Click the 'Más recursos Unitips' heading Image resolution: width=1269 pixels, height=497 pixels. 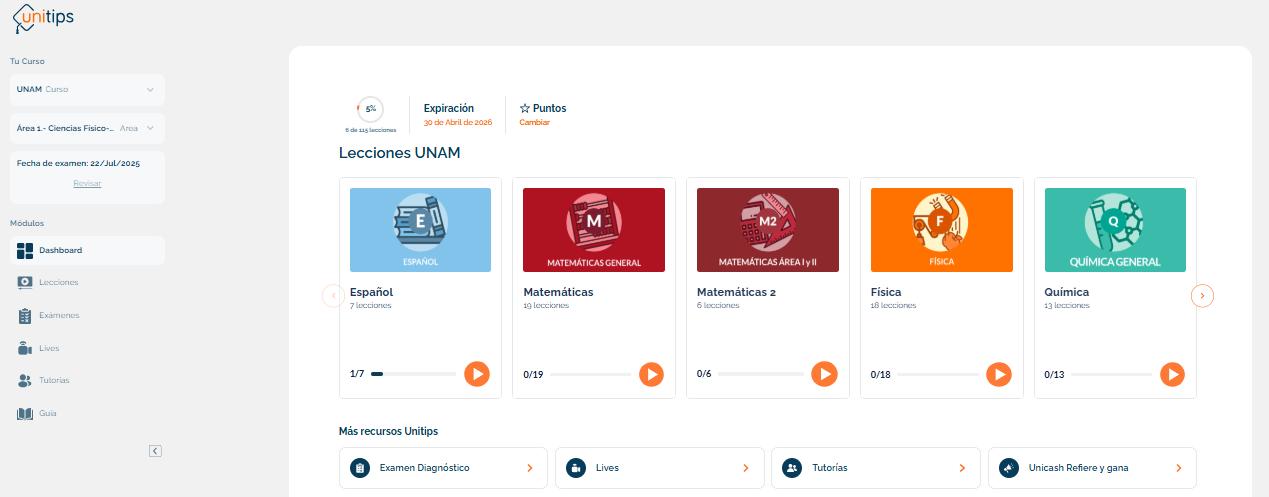click(x=388, y=431)
